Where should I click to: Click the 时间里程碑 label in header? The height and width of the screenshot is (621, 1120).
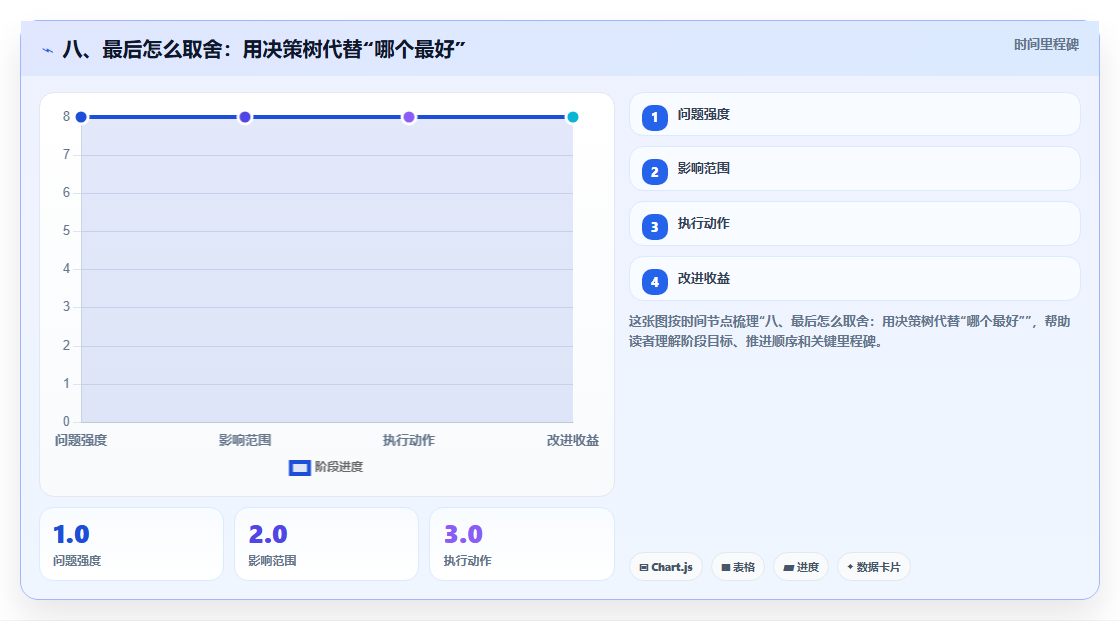[x=1046, y=45]
